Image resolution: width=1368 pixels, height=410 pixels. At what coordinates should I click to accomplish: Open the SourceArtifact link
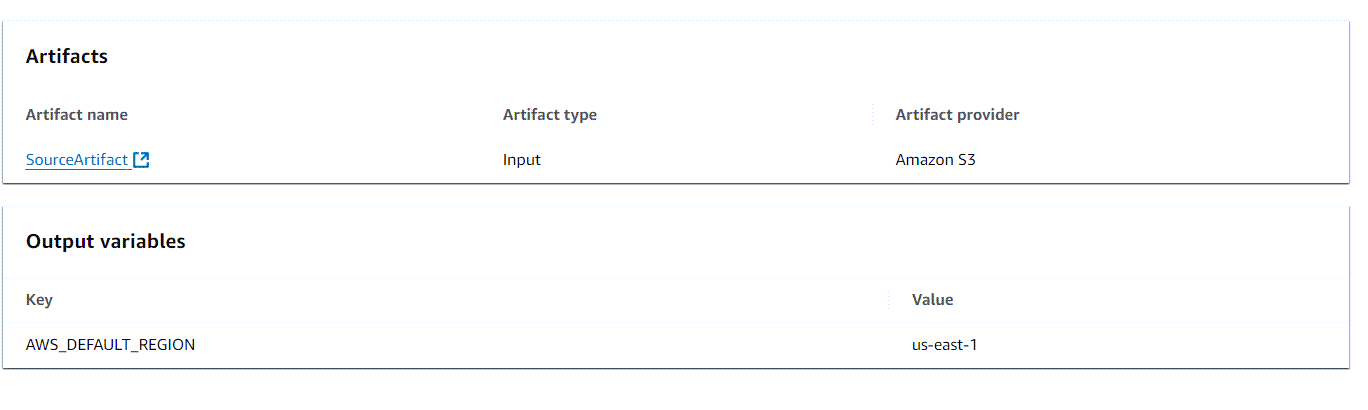(x=77, y=160)
